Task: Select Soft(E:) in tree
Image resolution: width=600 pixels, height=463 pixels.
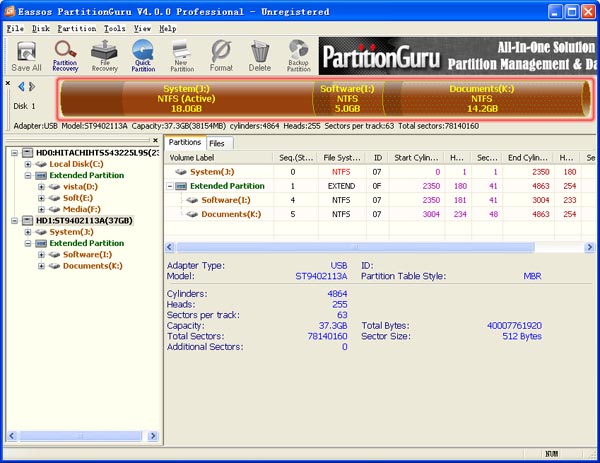Action: (78, 198)
